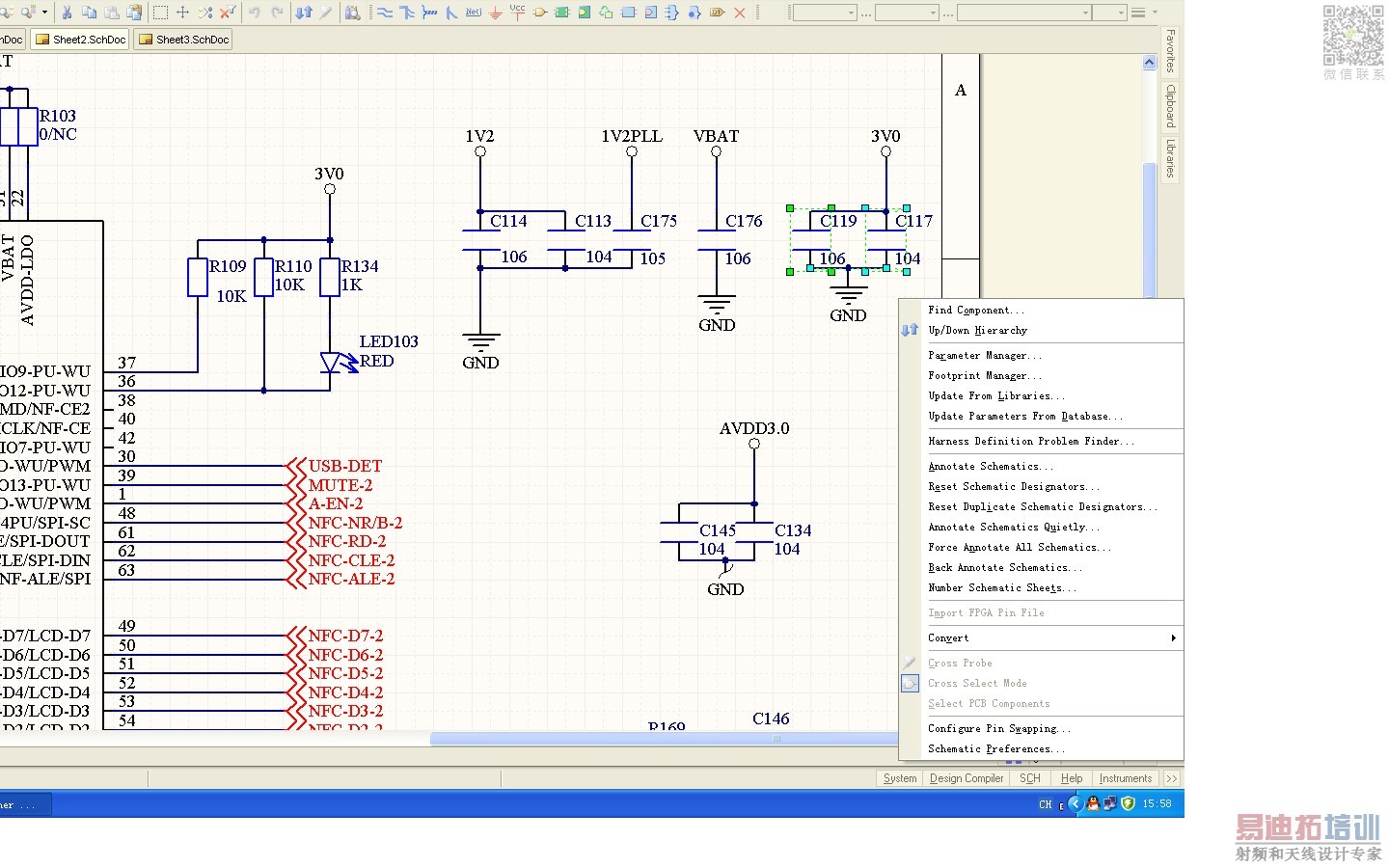Select the Place Wire tool
Screen dimensions: 1389x868
click(385, 13)
